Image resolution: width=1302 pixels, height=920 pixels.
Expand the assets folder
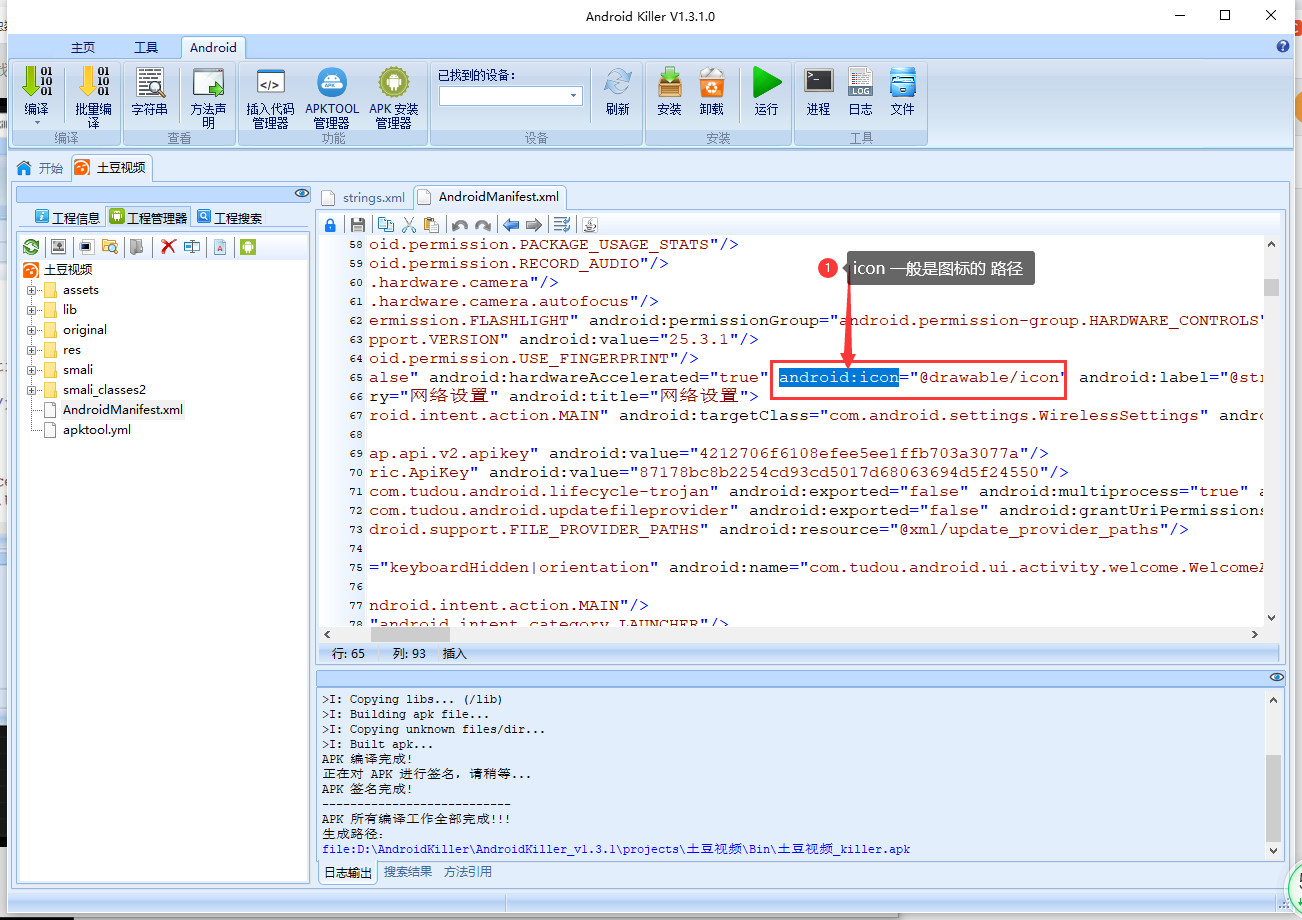click(x=32, y=290)
